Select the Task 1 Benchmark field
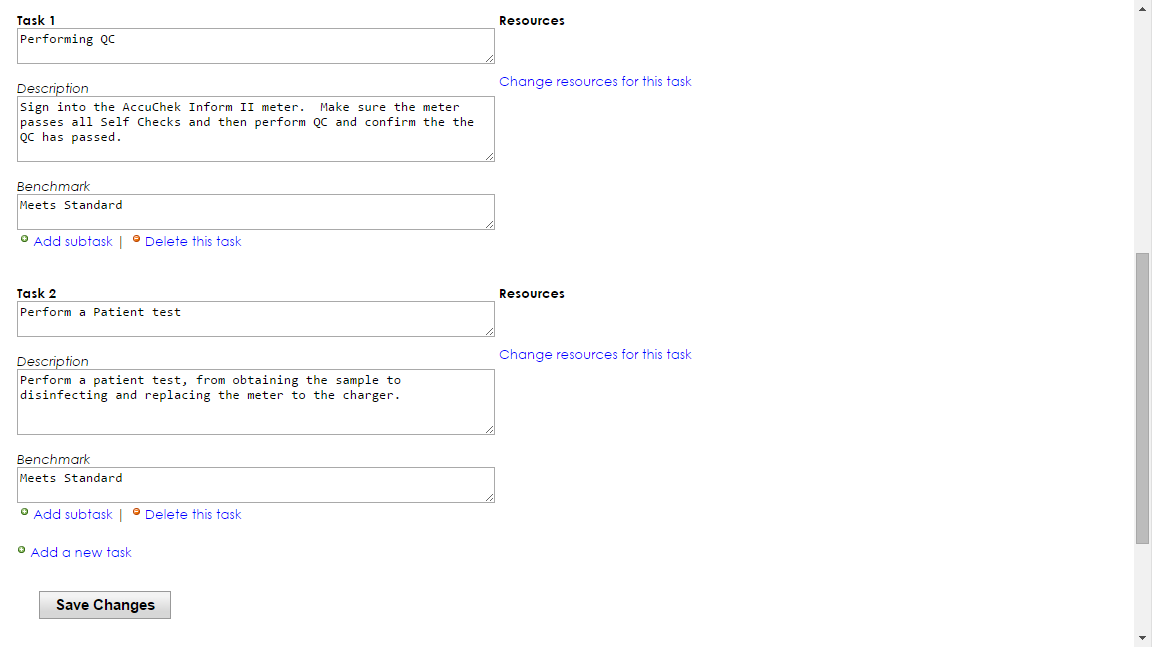The width and height of the screenshot is (1152, 647). [x=255, y=212]
